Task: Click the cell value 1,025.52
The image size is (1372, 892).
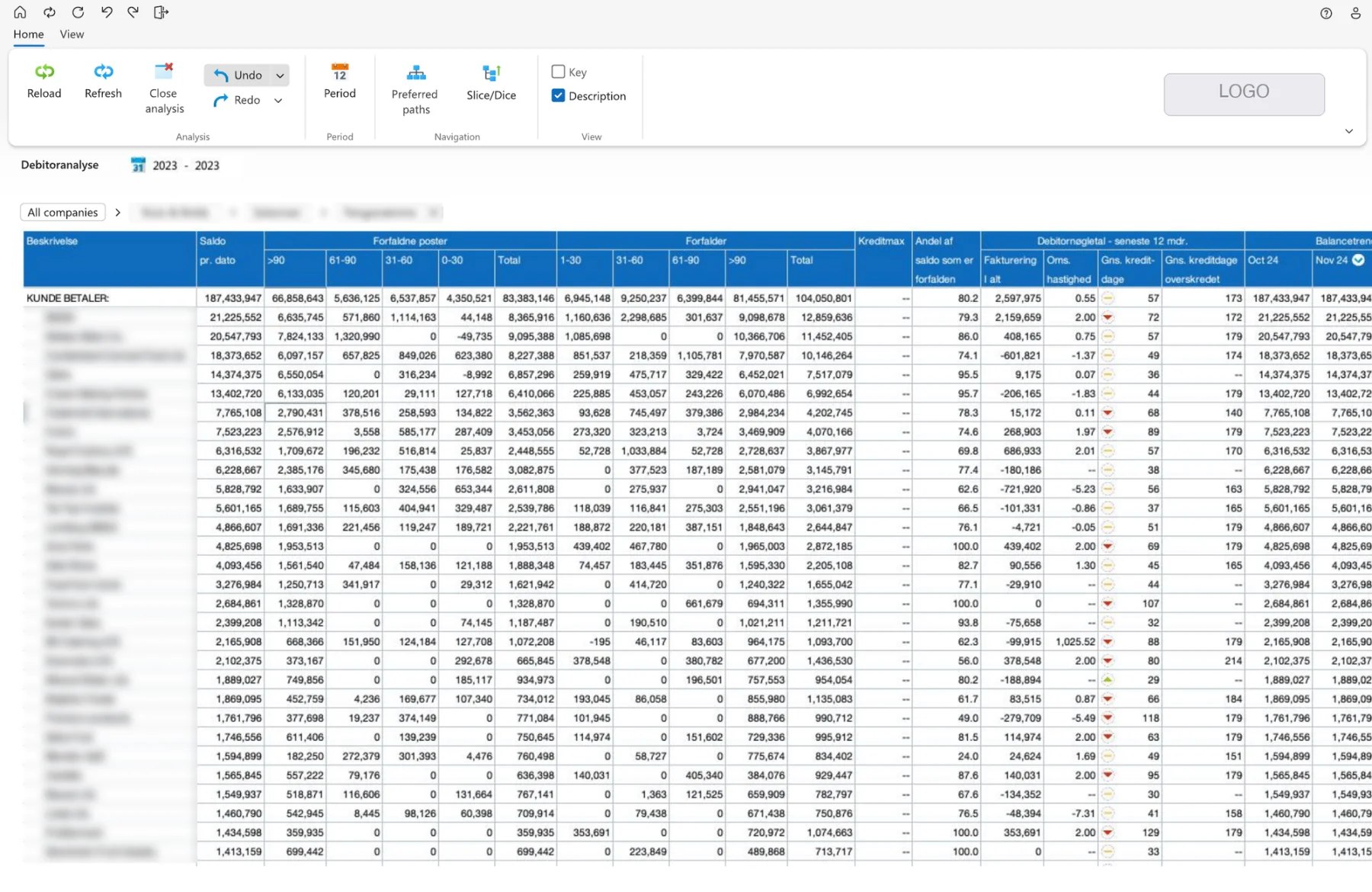Action: (x=1075, y=641)
